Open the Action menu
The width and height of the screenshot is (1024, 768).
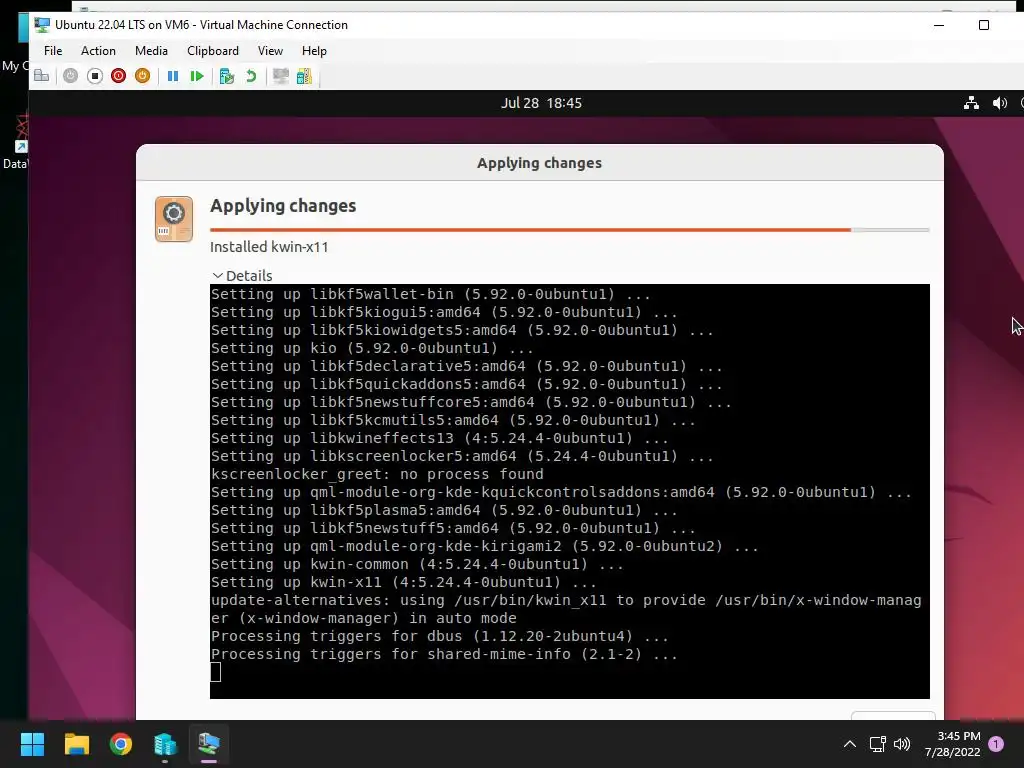pos(98,50)
